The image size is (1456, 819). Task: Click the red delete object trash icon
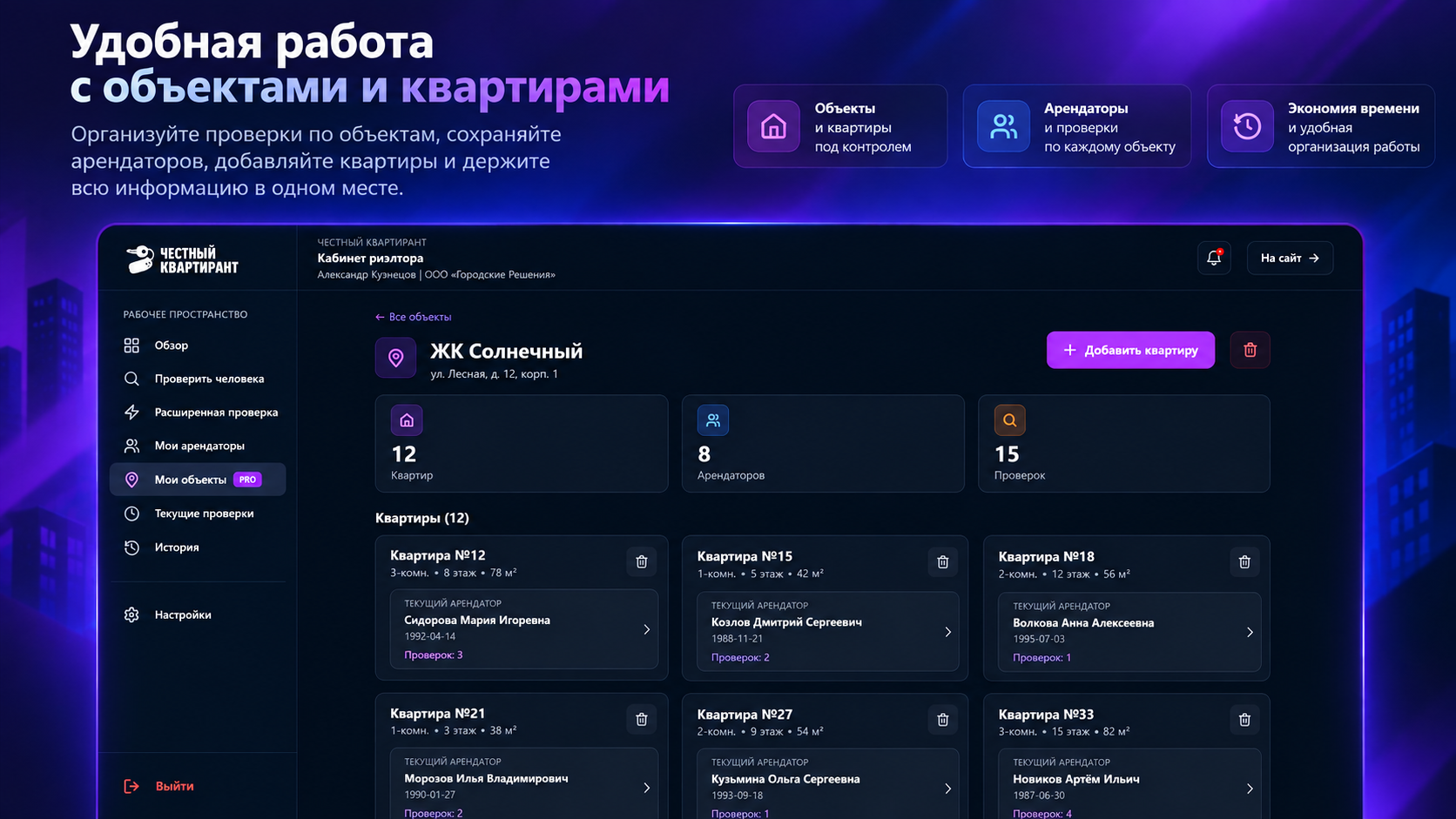click(1250, 350)
